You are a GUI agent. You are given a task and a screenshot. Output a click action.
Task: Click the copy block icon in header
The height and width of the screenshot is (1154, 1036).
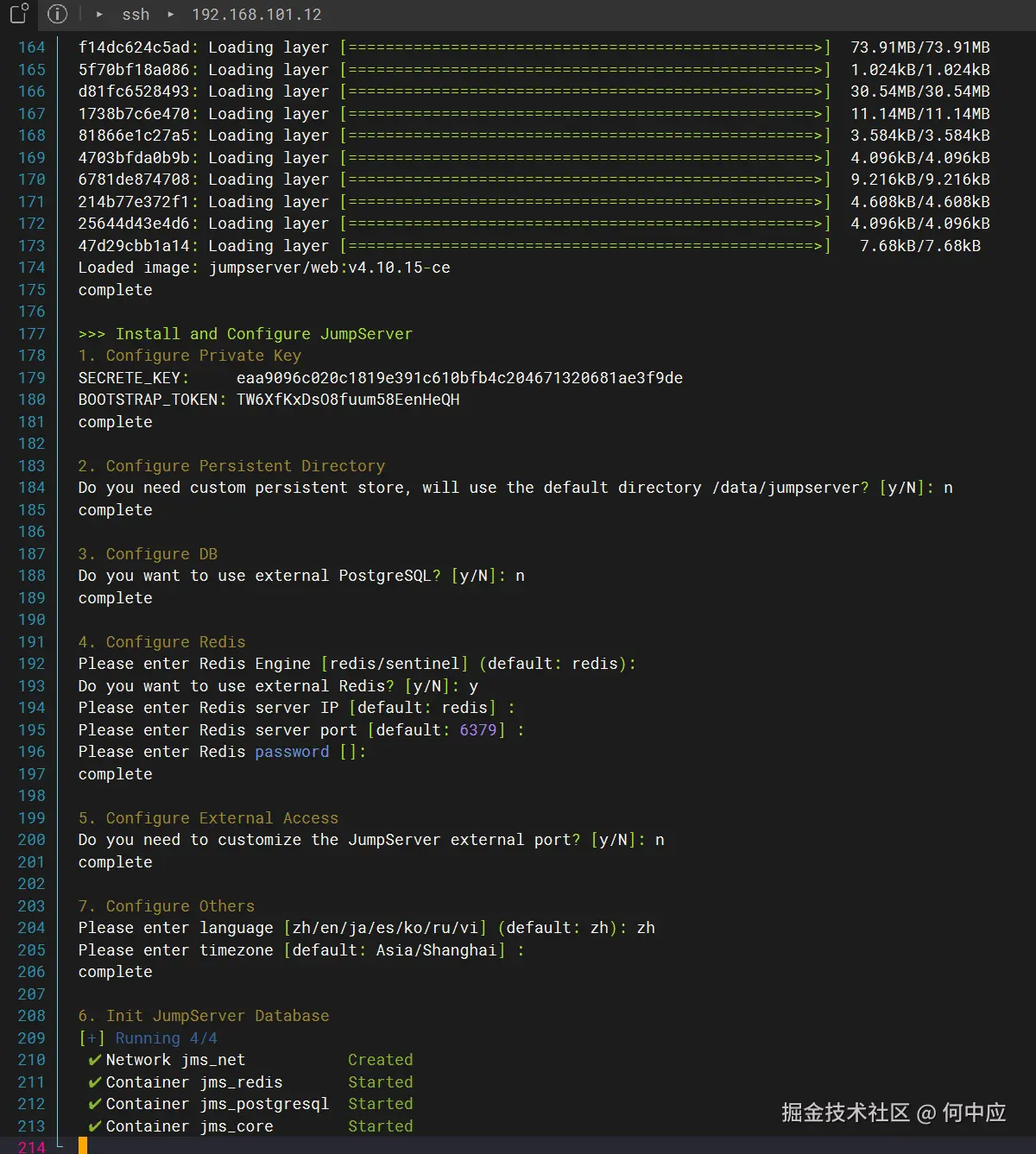click(x=19, y=14)
